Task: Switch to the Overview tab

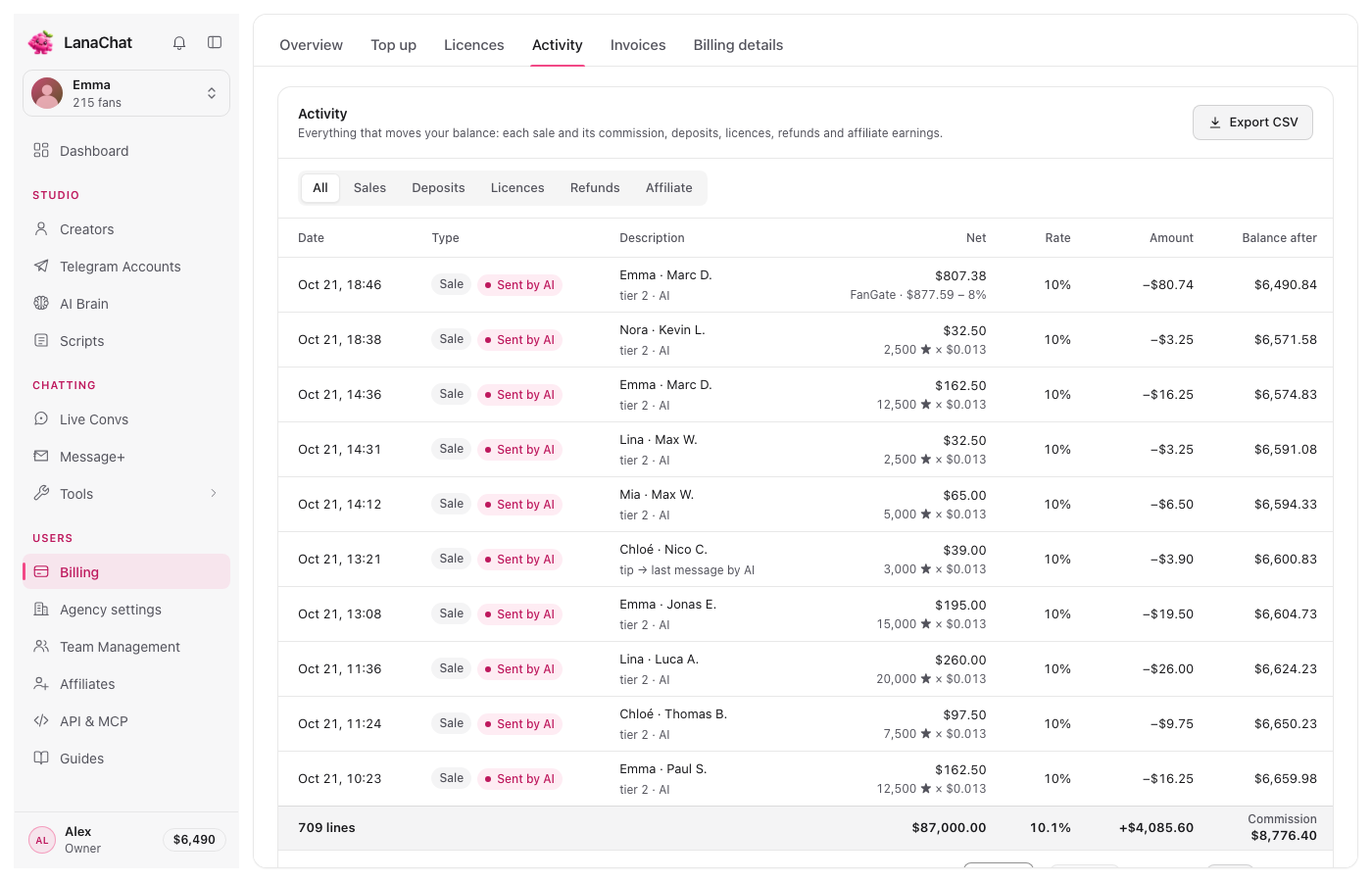Action: point(311,45)
